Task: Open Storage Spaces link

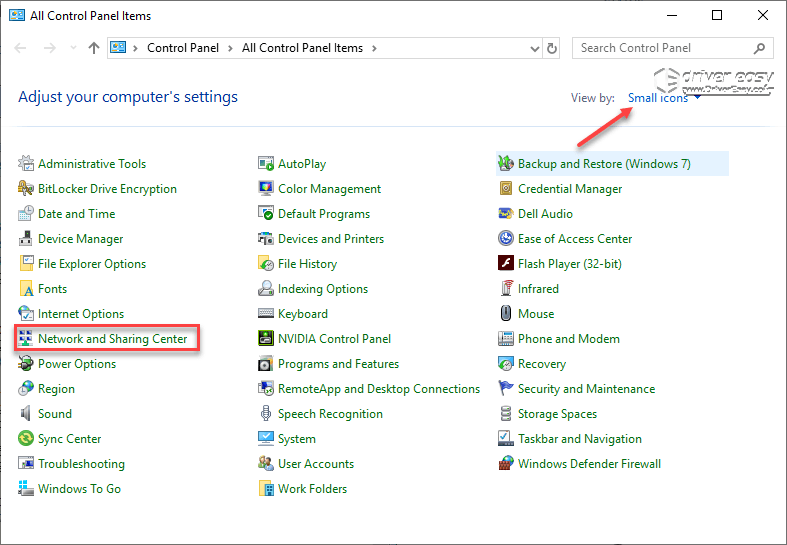Action: (557, 414)
